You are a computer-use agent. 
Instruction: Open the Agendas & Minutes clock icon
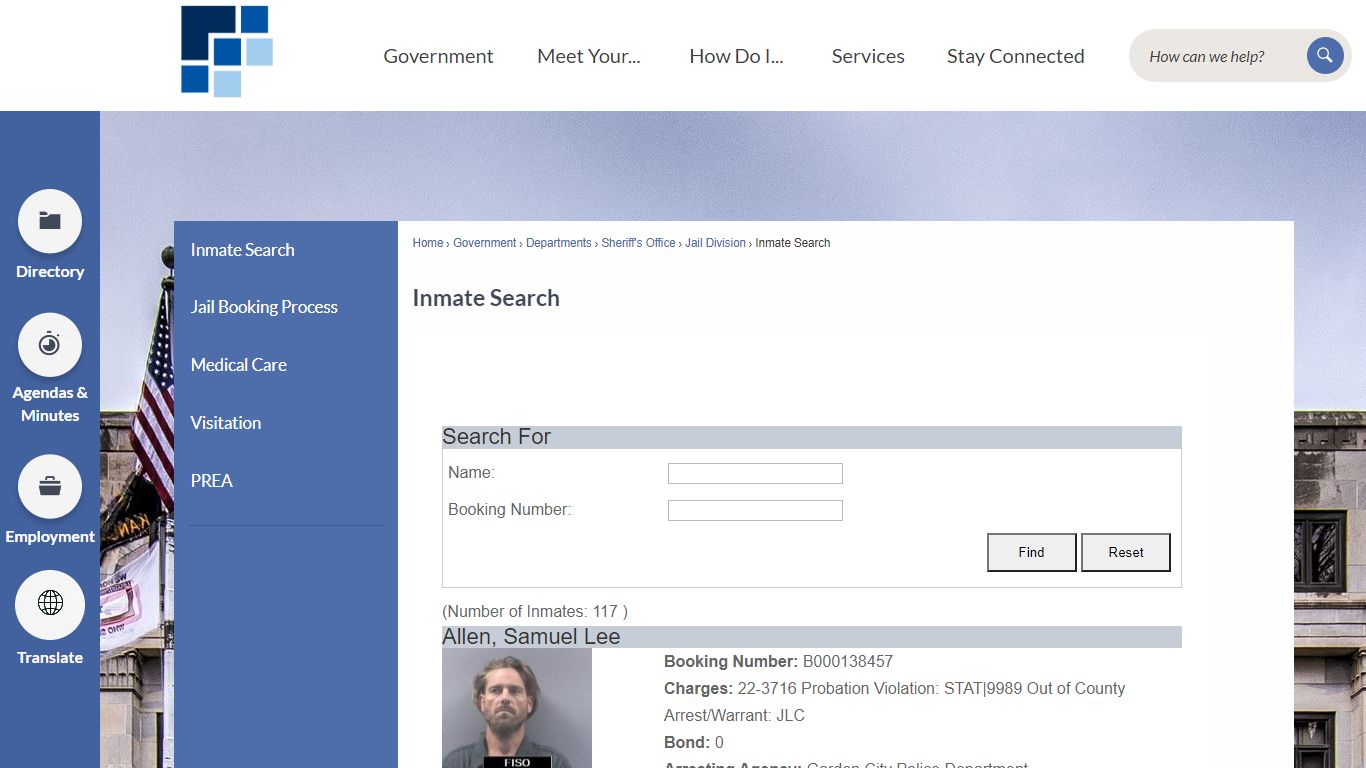click(x=50, y=345)
